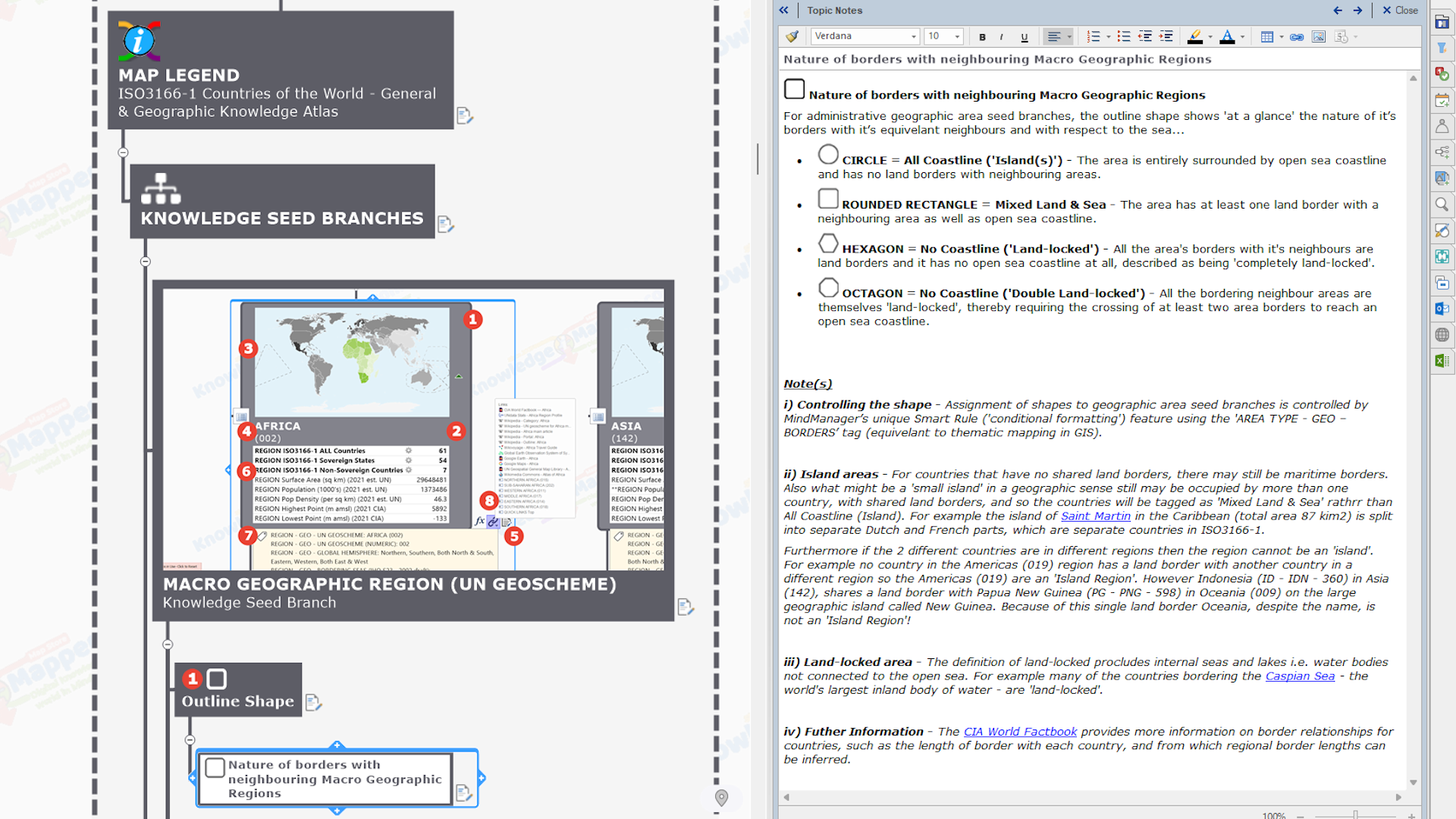This screenshot has height=819, width=1456.
Task: Open notes icon beside KNOWLEDGE SEED BRANCHES
Action: tap(445, 224)
